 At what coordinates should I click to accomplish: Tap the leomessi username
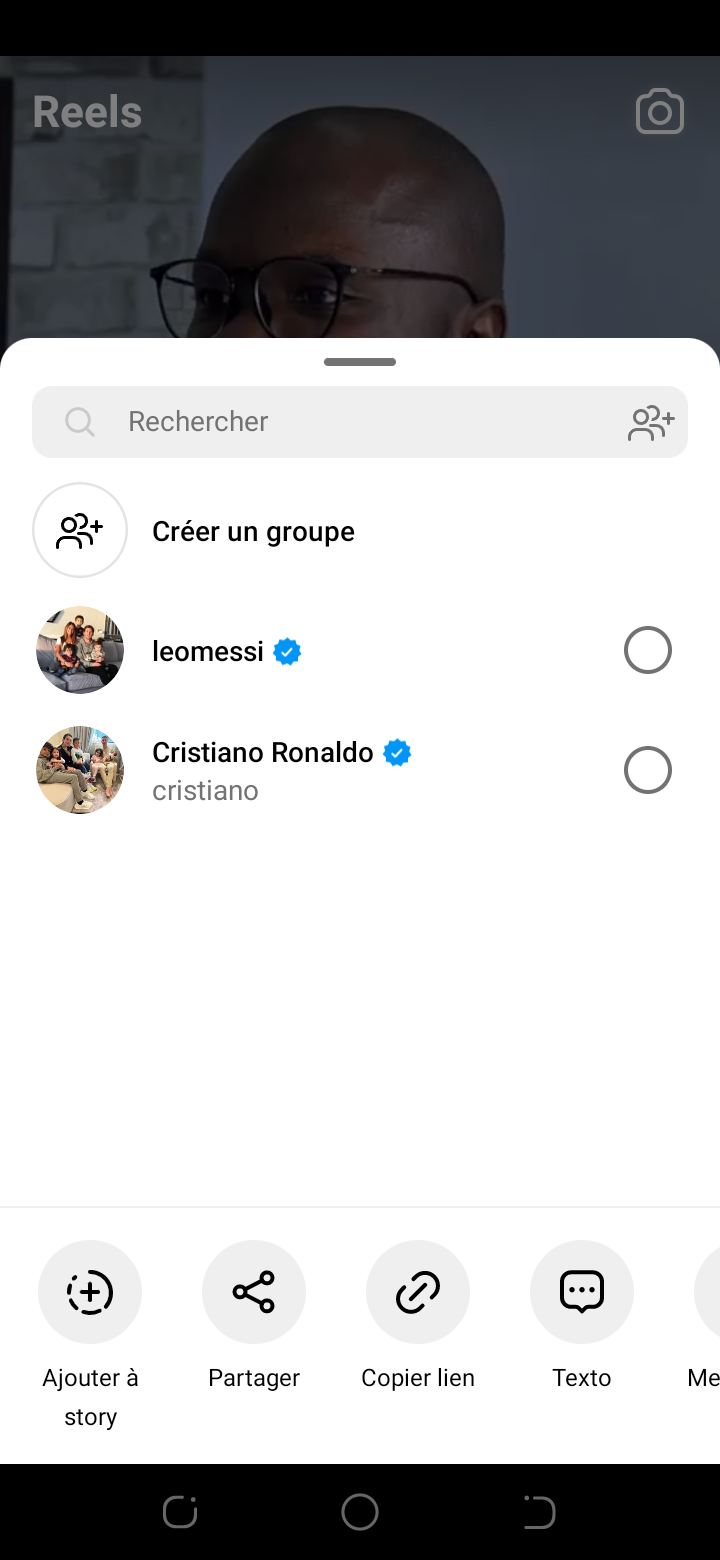pyautogui.click(x=208, y=651)
